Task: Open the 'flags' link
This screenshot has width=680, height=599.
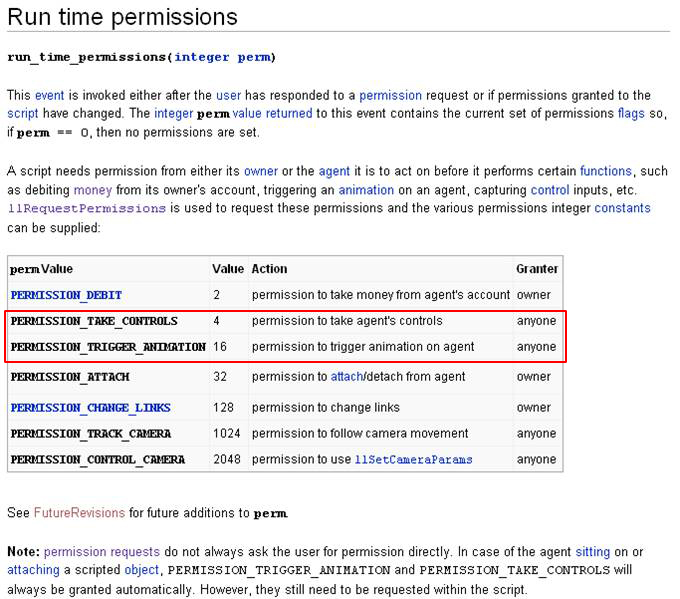Action: [629, 114]
